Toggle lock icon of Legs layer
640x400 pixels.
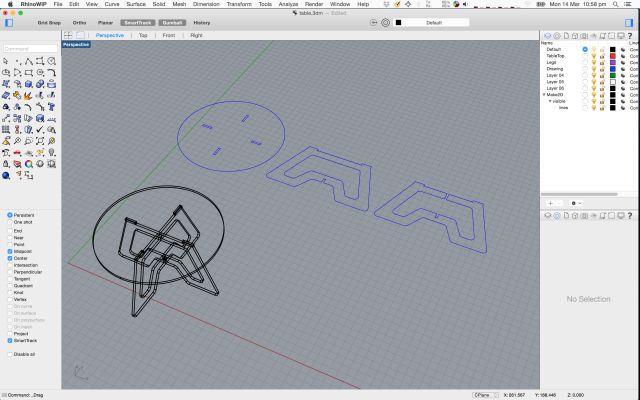(x=602, y=62)
